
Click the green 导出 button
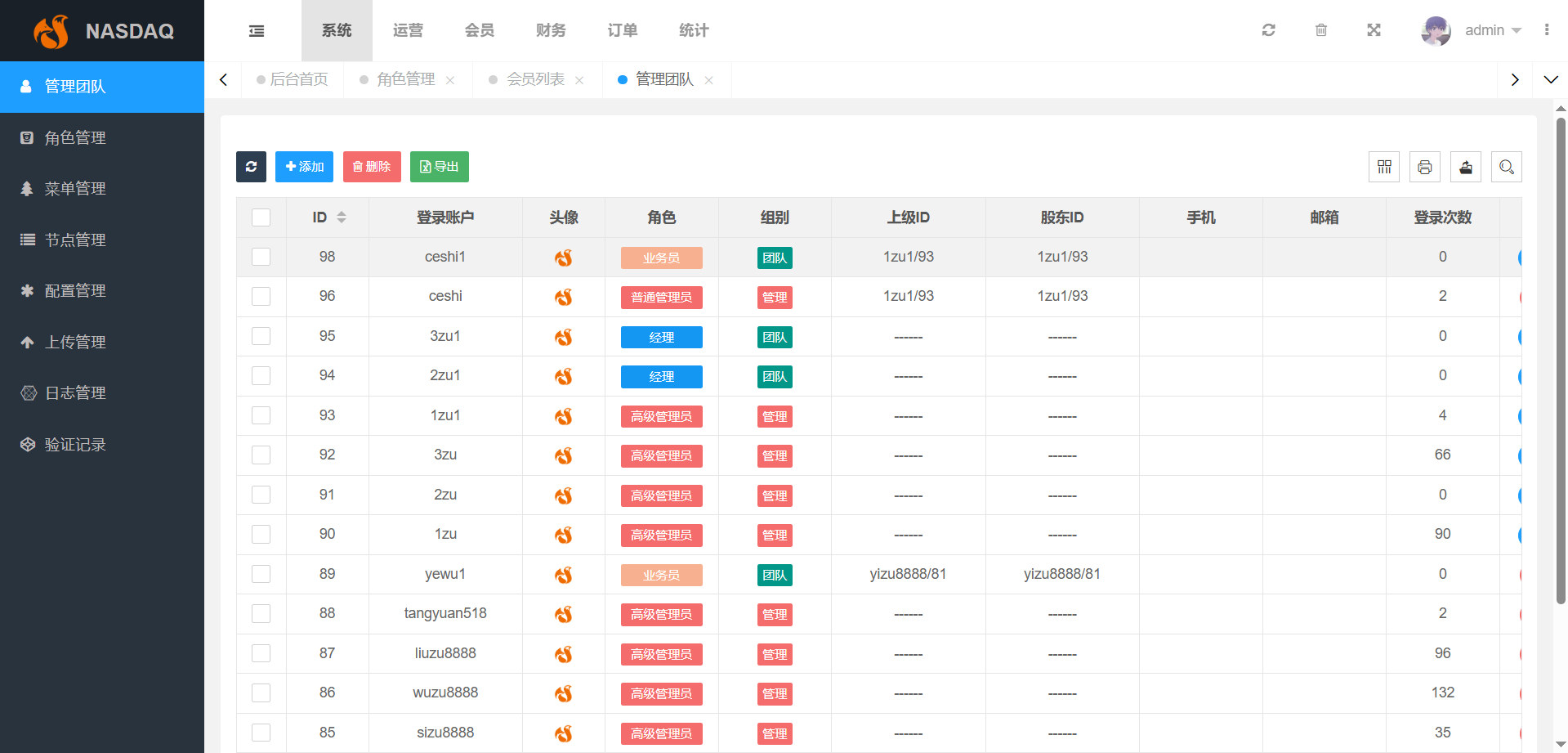click(x=439, y=167)
